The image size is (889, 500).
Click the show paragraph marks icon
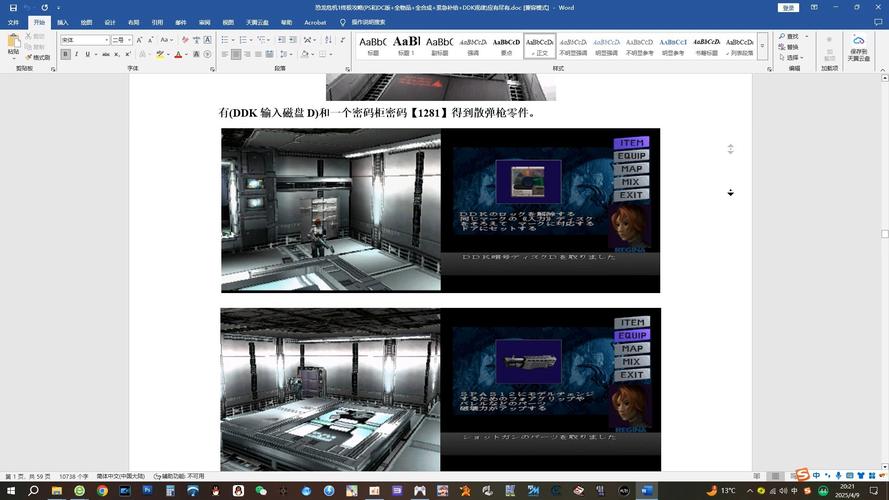[x=342, y=40]
